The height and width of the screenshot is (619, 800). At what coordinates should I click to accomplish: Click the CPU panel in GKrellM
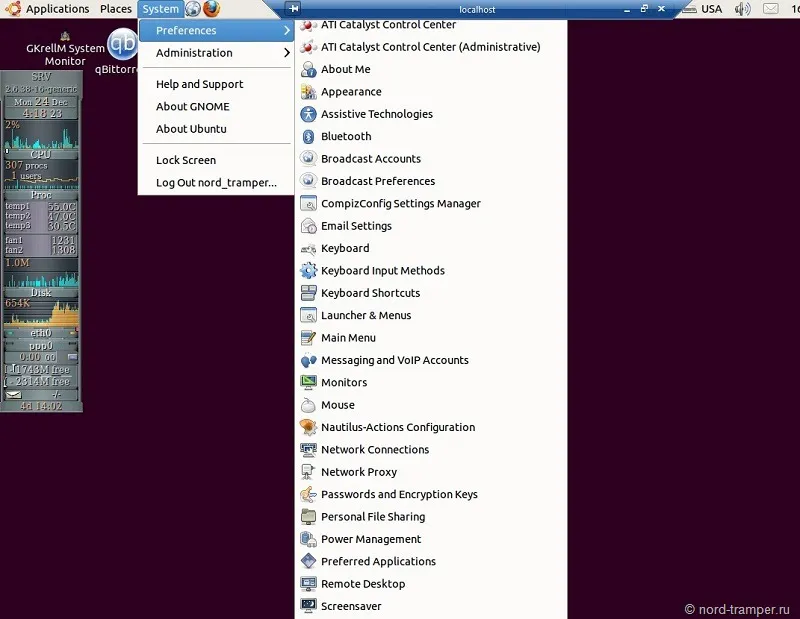tap(40, 154)
